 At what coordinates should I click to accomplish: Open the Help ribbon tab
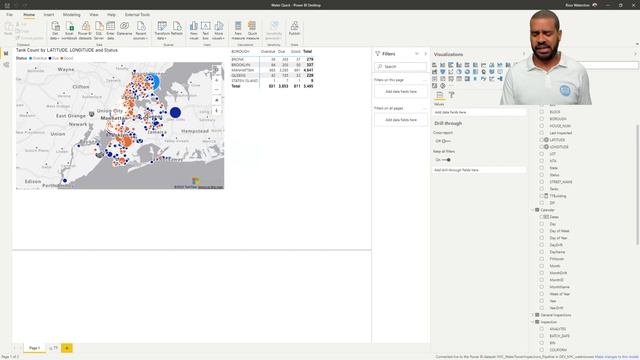[x=111, y=15]
